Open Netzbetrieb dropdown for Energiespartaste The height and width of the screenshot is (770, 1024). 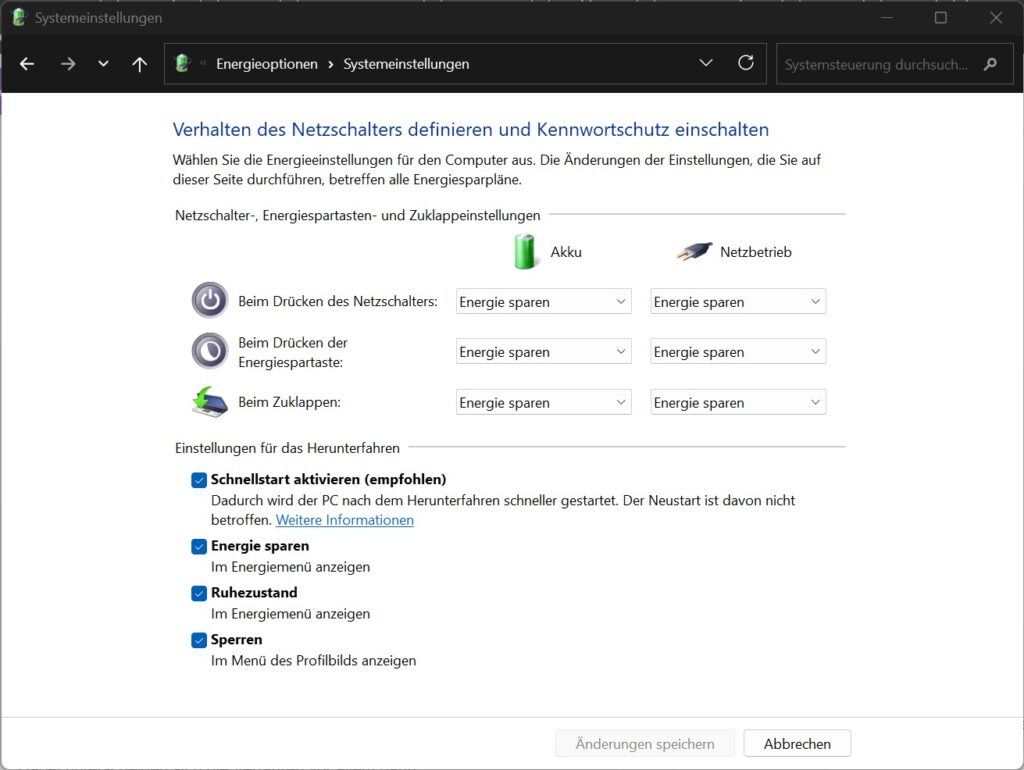738,351
